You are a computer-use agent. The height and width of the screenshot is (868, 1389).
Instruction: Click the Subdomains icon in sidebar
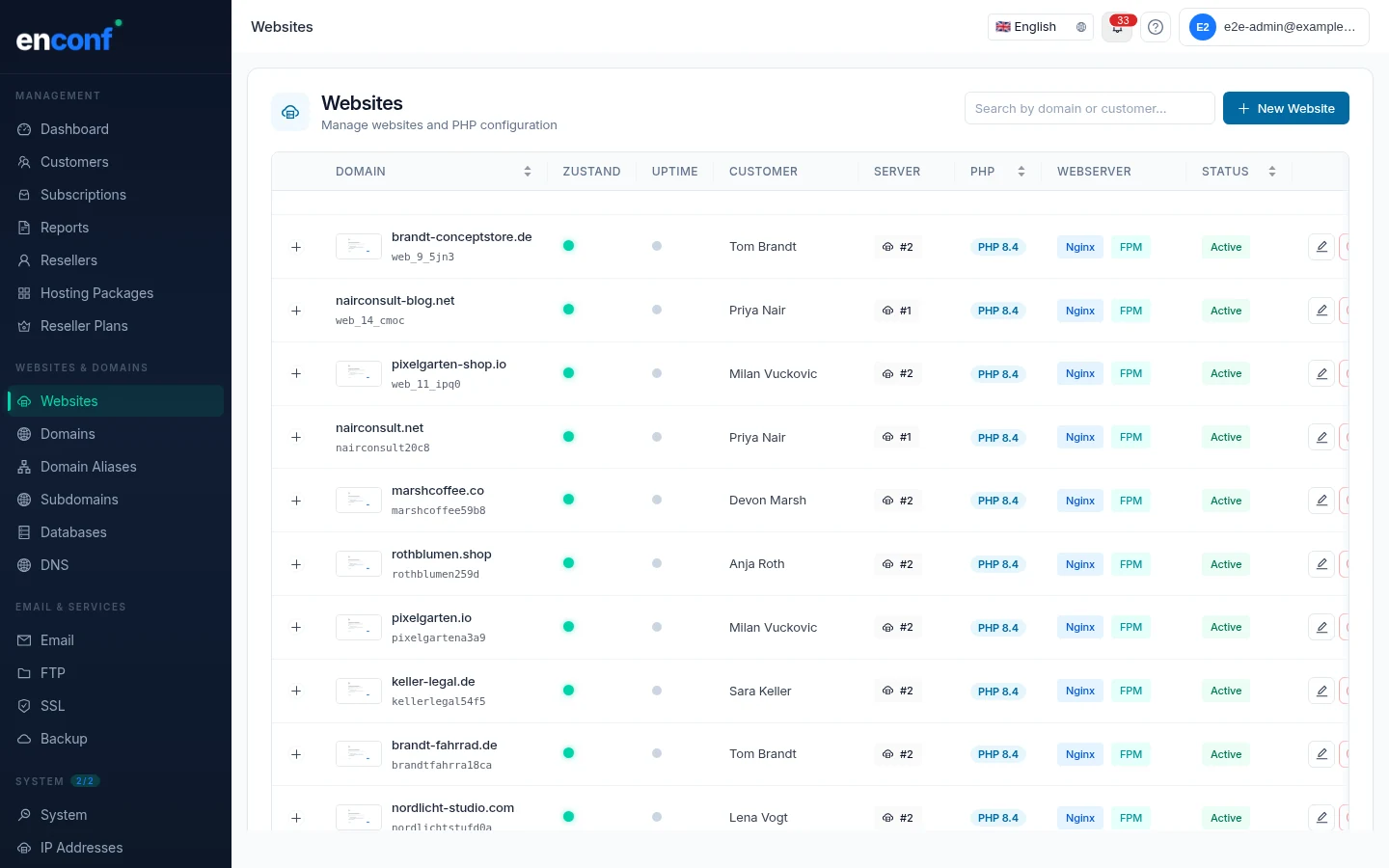click(24, 500)
